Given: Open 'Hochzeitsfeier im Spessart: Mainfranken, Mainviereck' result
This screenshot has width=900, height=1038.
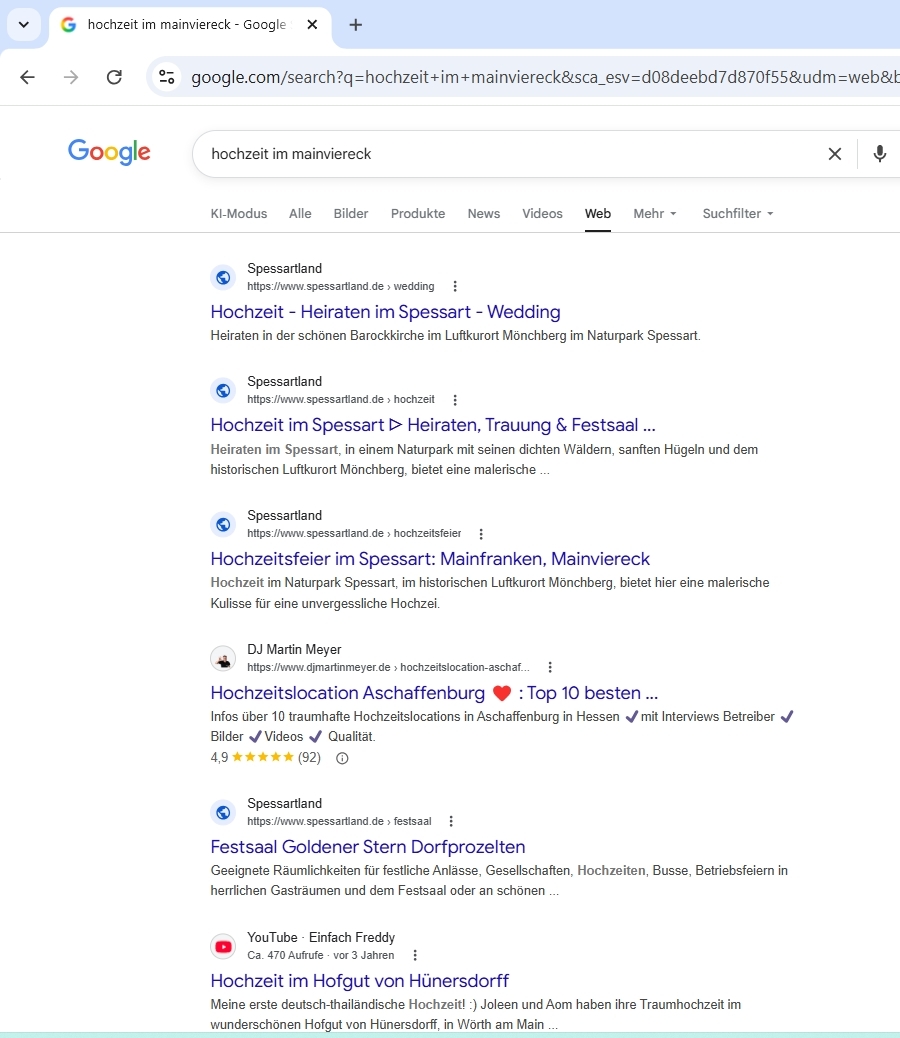Looking at the screenshot, I should point(430,559).
